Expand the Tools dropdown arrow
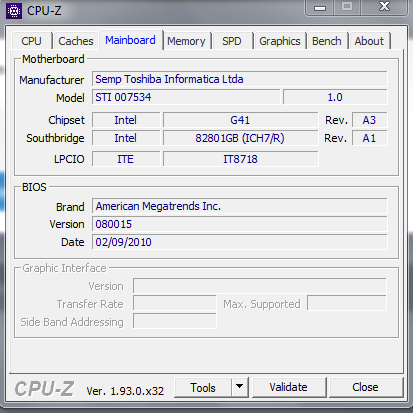The image size is (413, 413). tap(239, 387)
